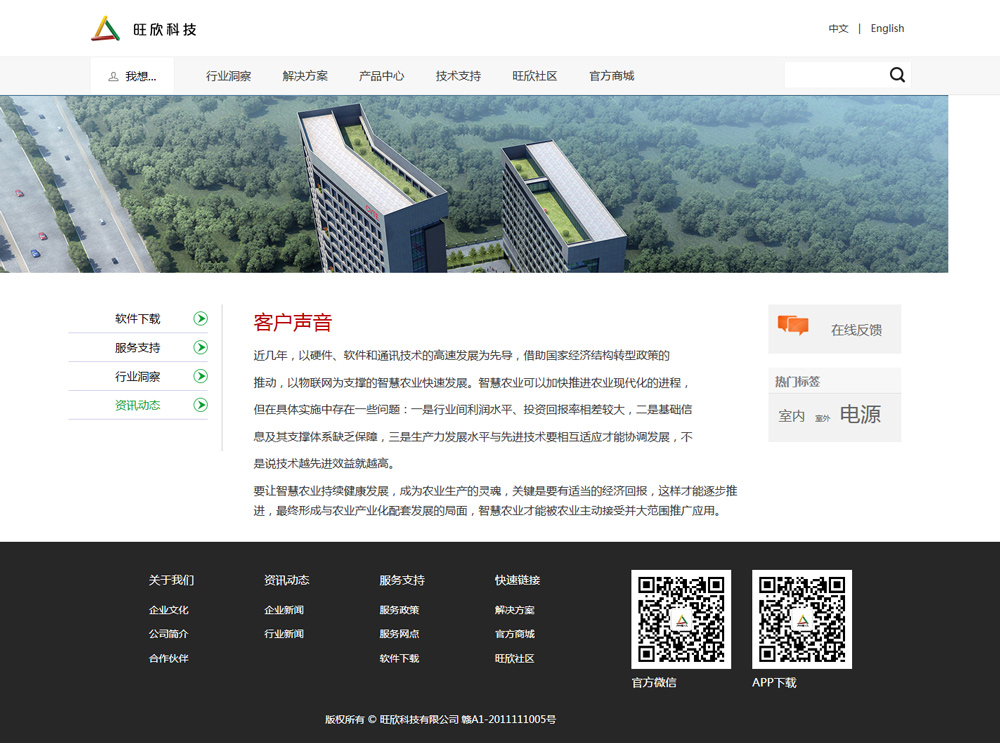This screenshot has height=743, width=1000.
Task: Click the 官方微信 caption text
Action: pyautogui.click(x=654, y=682)
